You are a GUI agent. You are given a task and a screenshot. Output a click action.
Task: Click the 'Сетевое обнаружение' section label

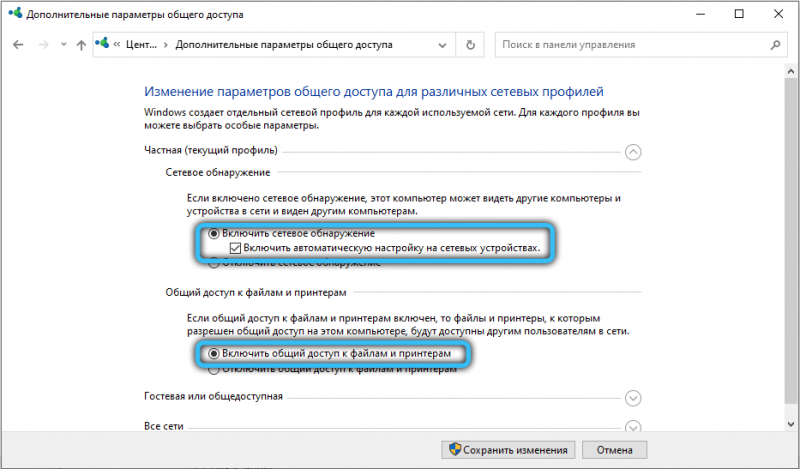[218, 172]
